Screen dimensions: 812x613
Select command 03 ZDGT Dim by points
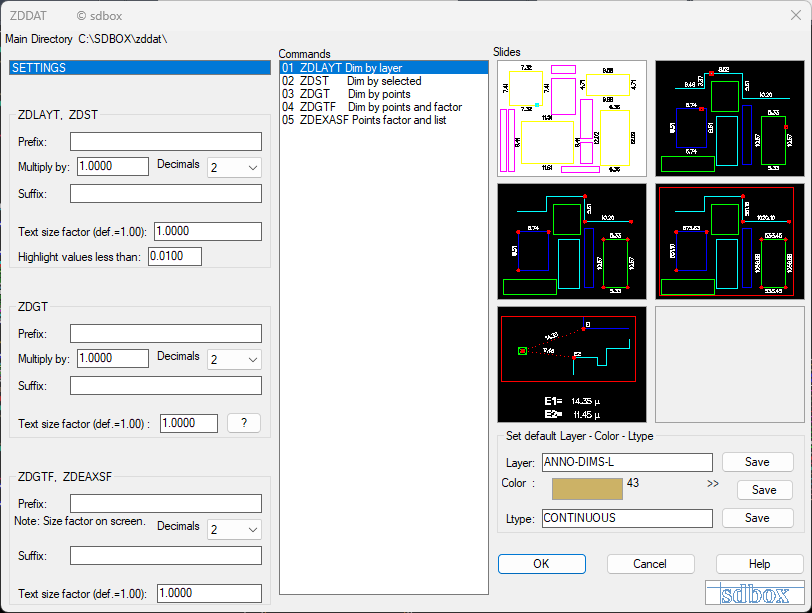[384, 94]
